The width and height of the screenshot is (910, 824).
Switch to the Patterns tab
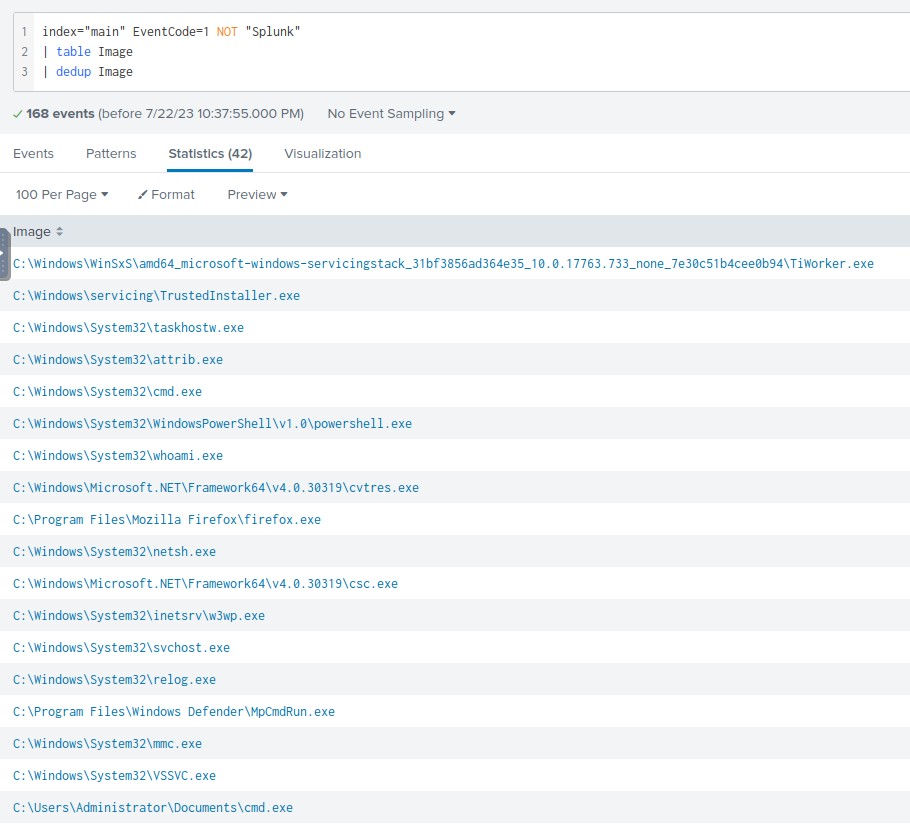(x=111, y=154)
